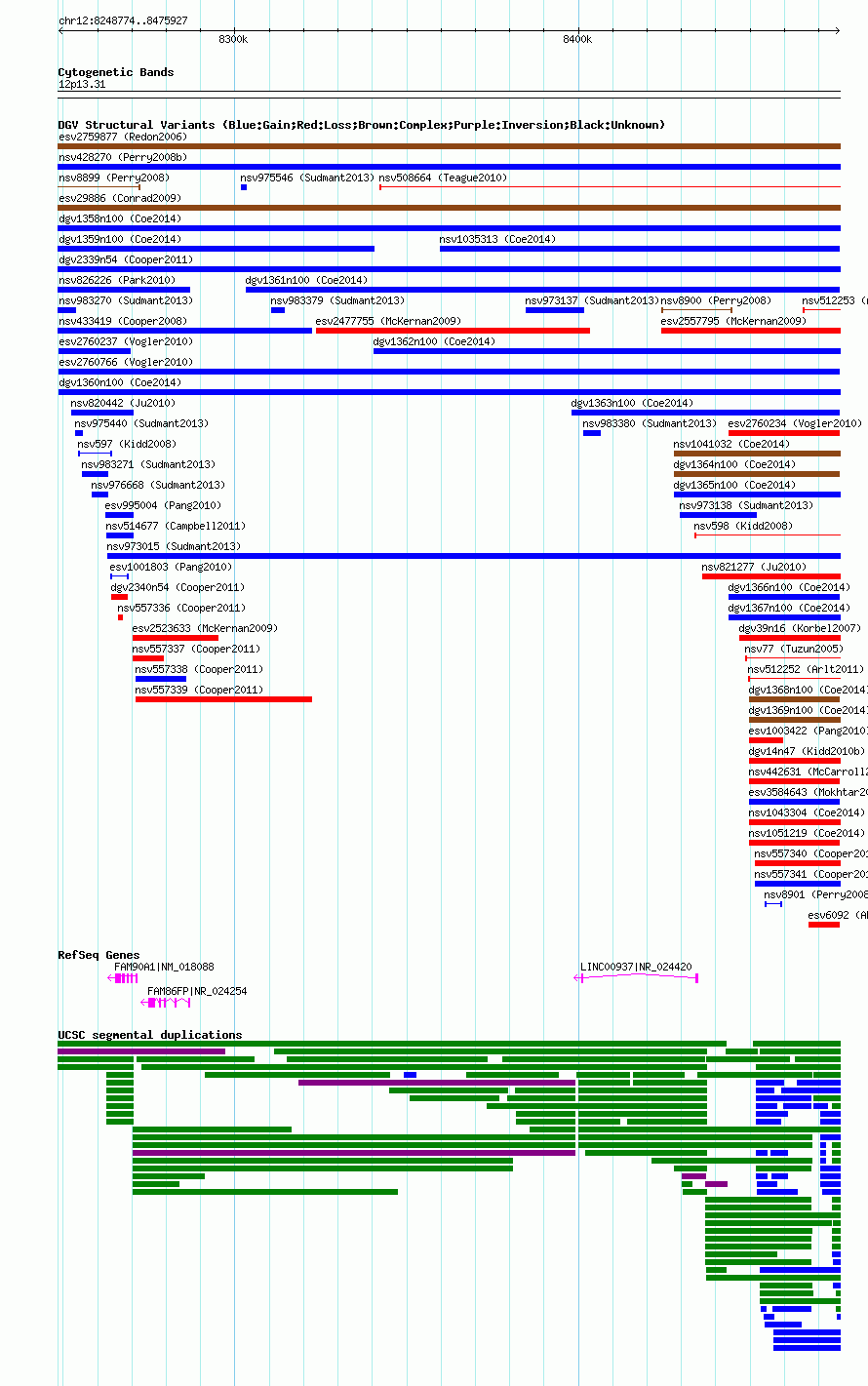Viewport: 868px width, 1386px height.
Task: Click the nsv975440 (Sudmant2013) label
Action: coord(141,423)
